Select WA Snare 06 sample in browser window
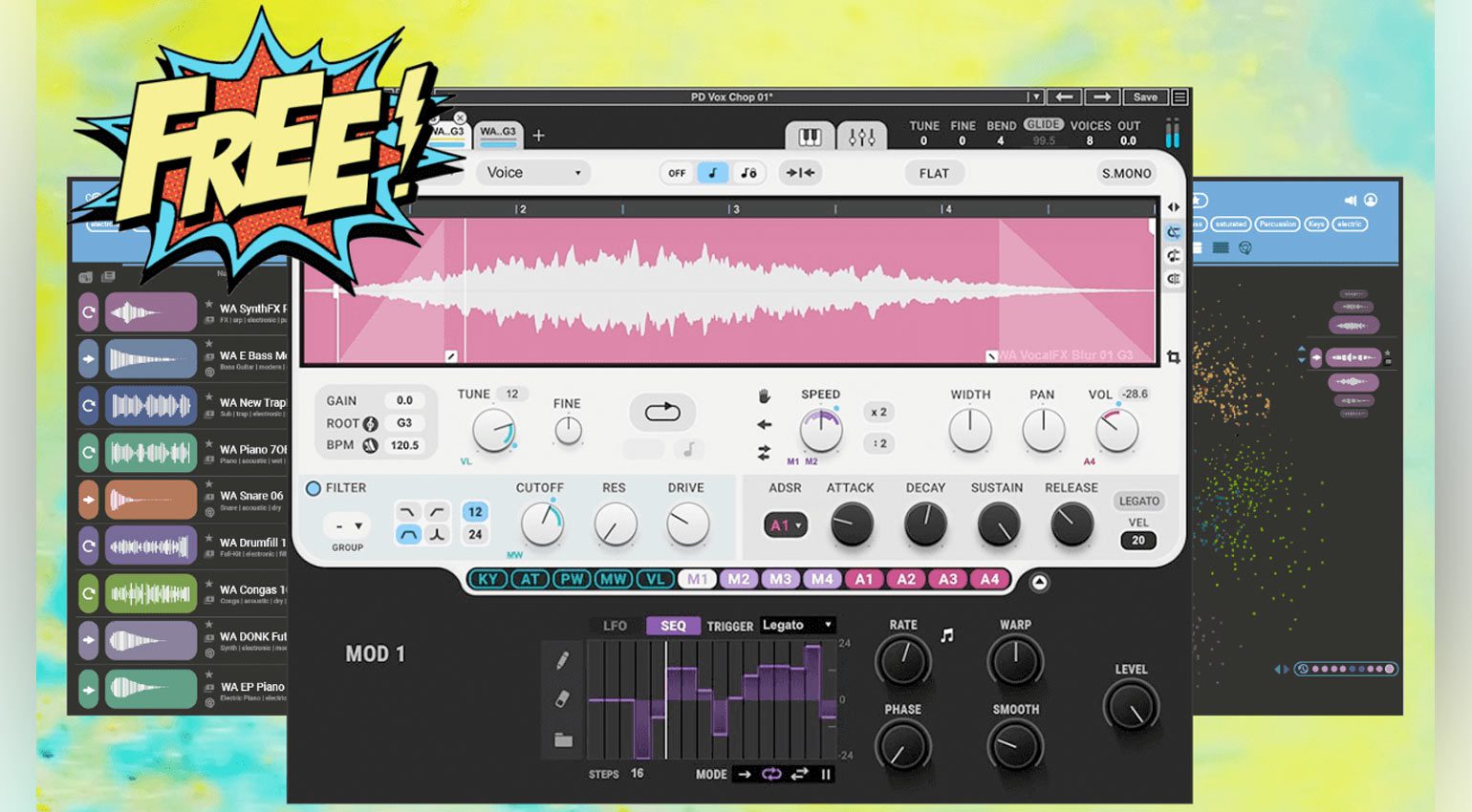The image size is (1472, 812). (x=183, y=501)
